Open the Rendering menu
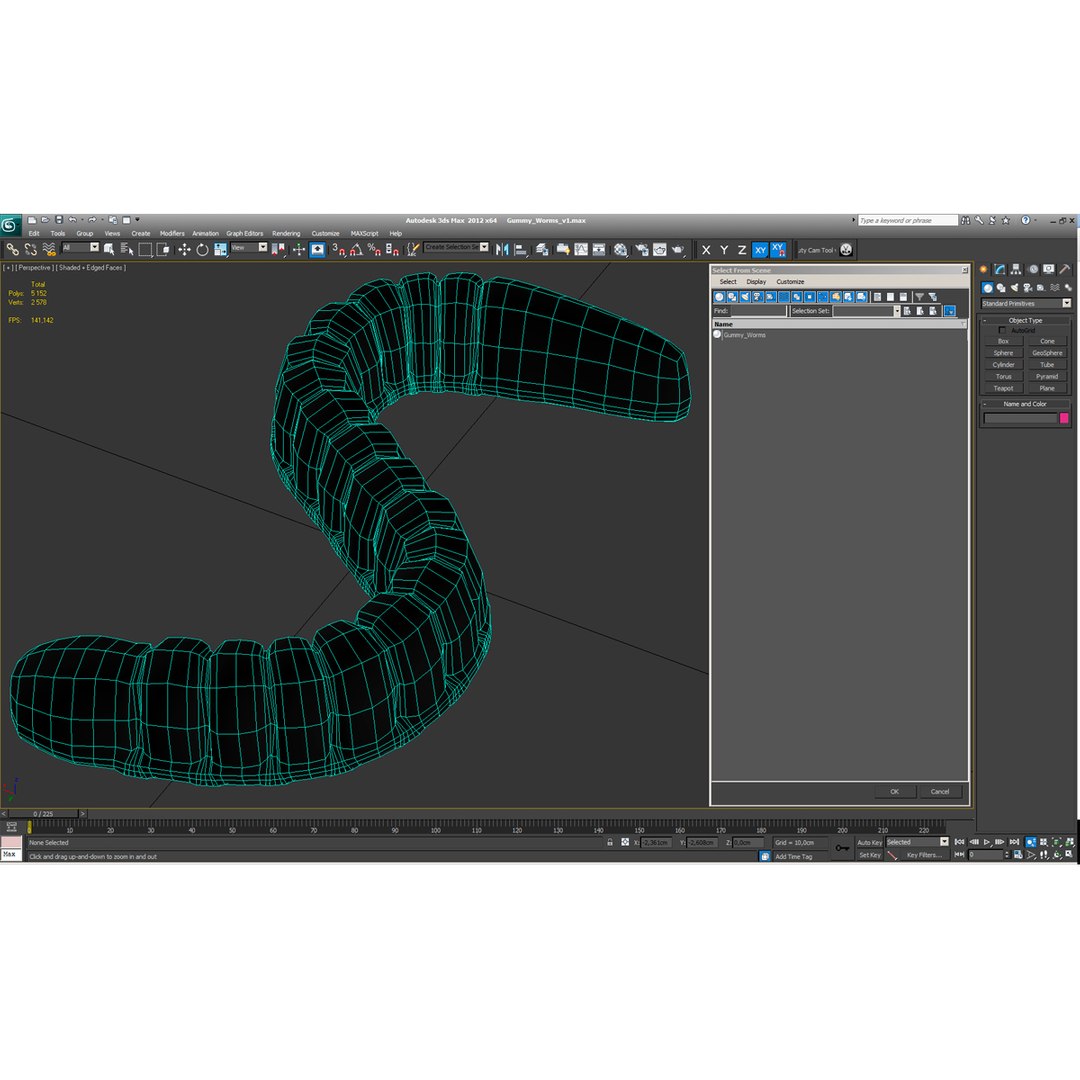 [286, 233]
